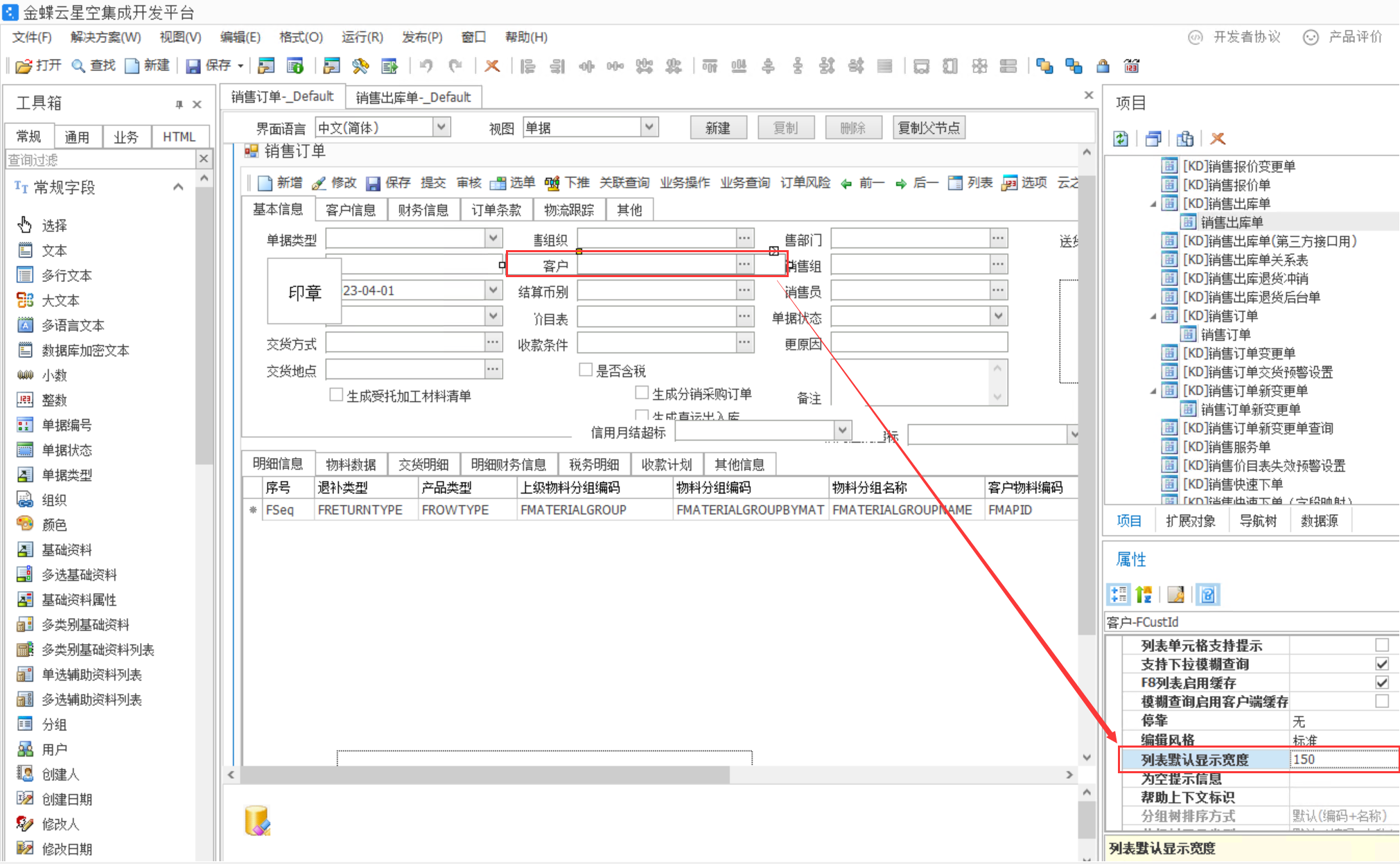Pin the 工具箱 panel

tap(179, 104)
